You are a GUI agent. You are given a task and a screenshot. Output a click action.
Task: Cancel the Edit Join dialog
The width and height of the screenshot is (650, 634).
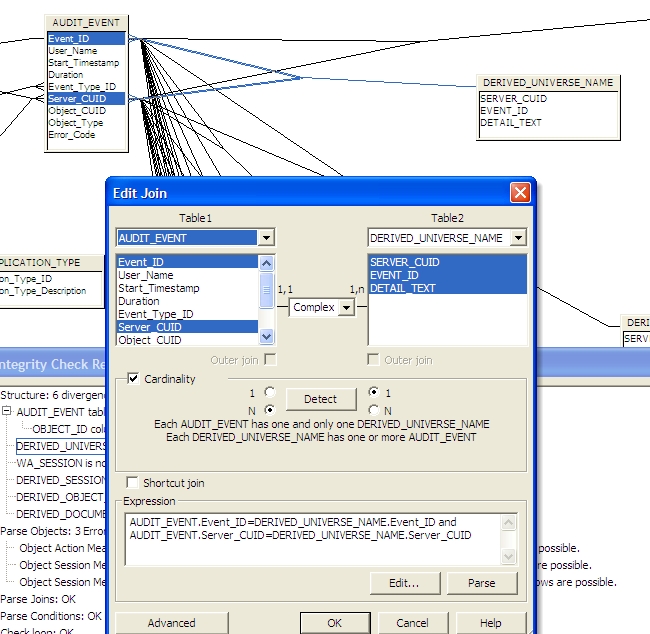tap(412, 623)
